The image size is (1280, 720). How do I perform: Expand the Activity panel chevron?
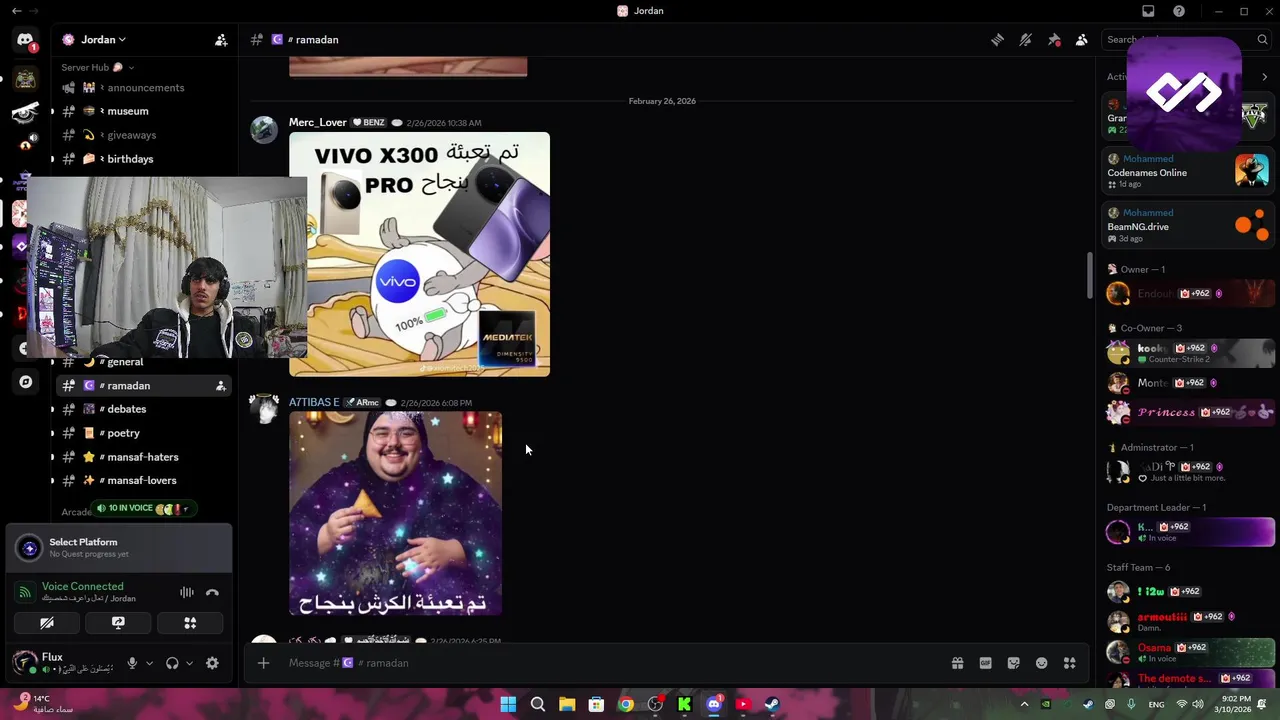click(x=1264, y=77)
